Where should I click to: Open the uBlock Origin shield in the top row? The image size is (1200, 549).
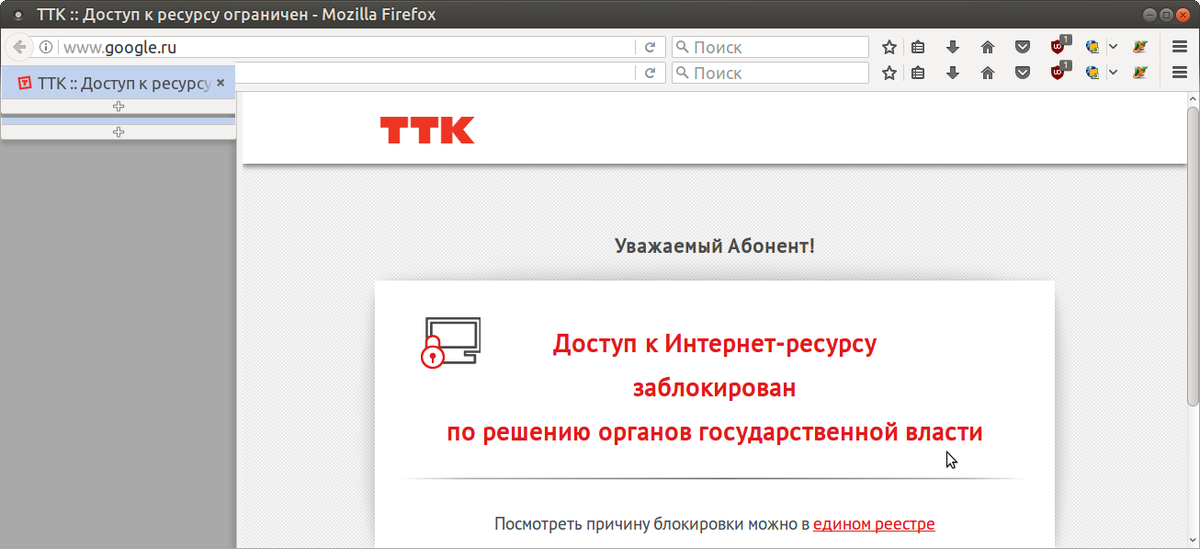(1059, 46)
